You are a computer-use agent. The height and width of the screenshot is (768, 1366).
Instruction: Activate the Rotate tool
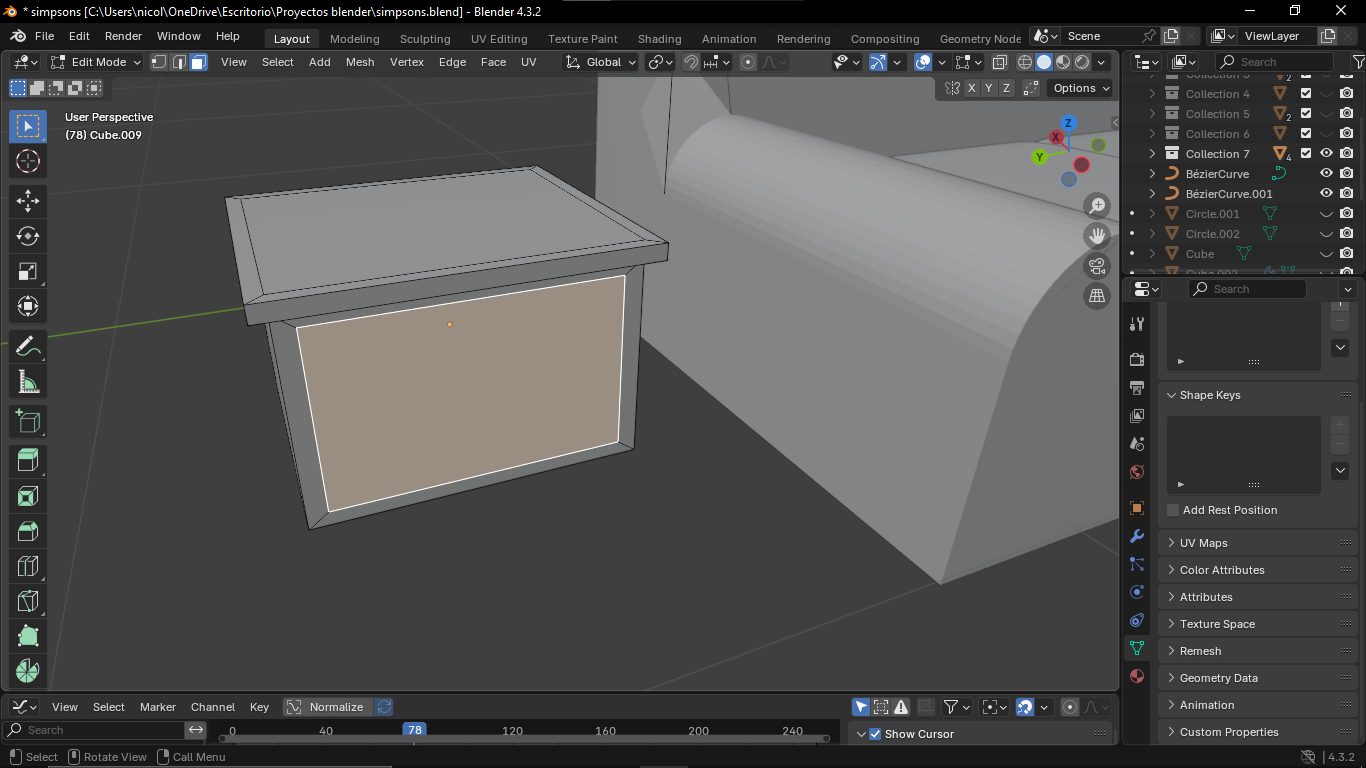(28, 236)
